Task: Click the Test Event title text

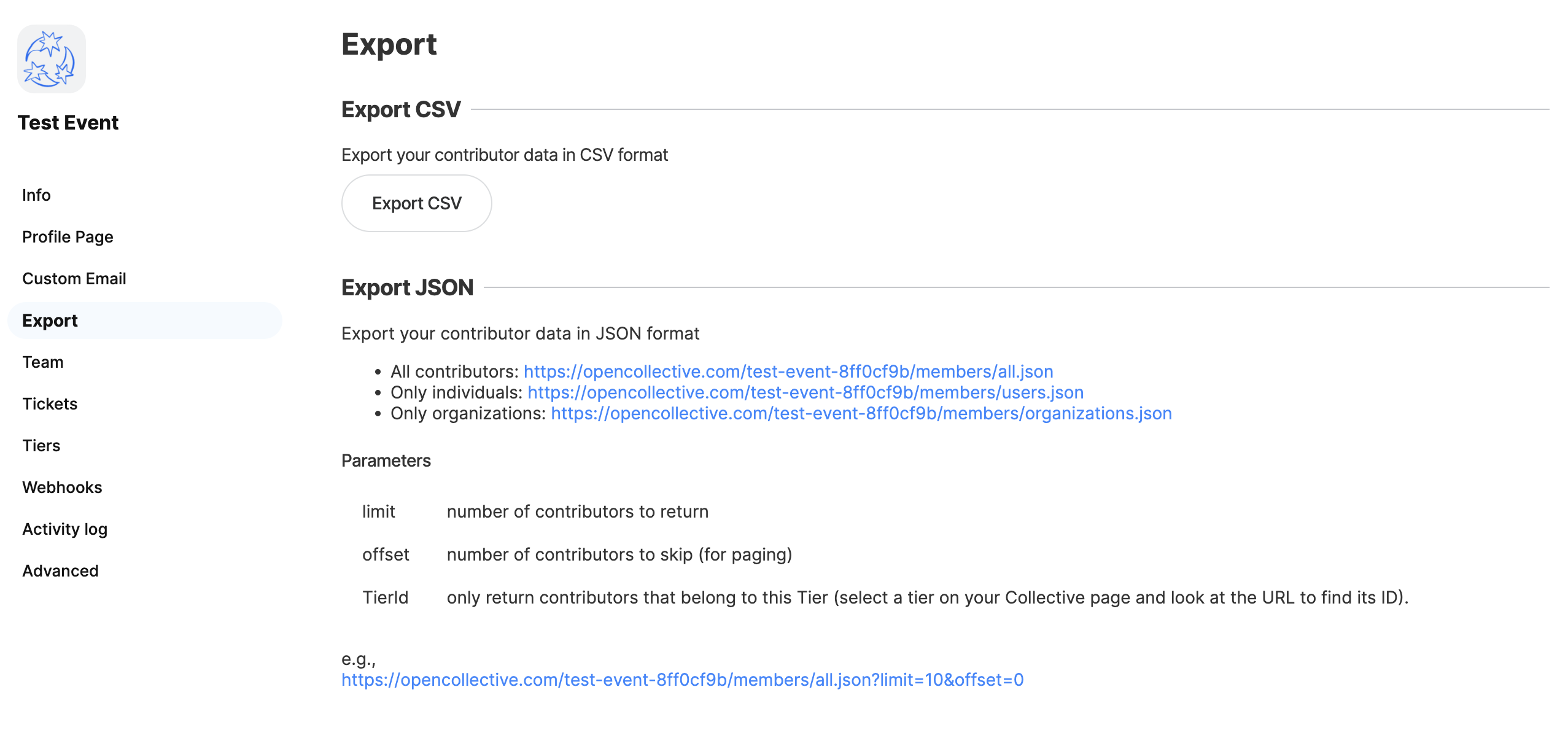Action: pos(68,123)
